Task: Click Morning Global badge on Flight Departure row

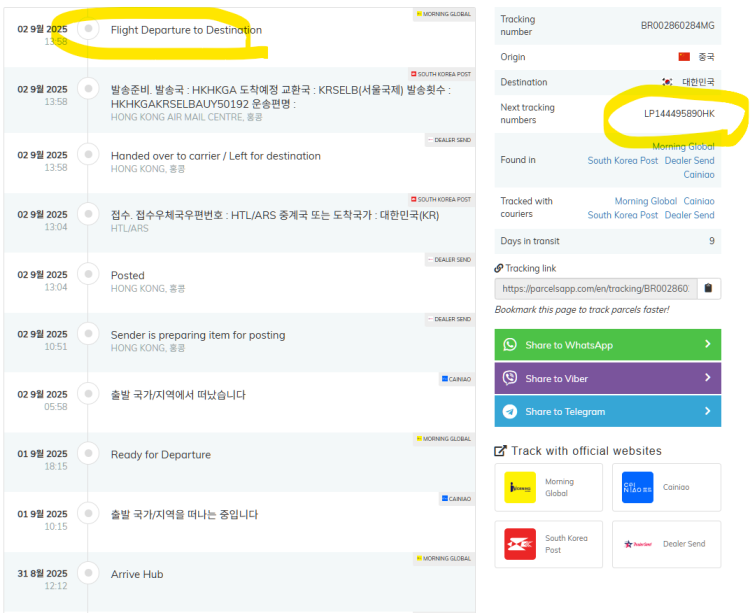Action: click(x=444, y=14)
